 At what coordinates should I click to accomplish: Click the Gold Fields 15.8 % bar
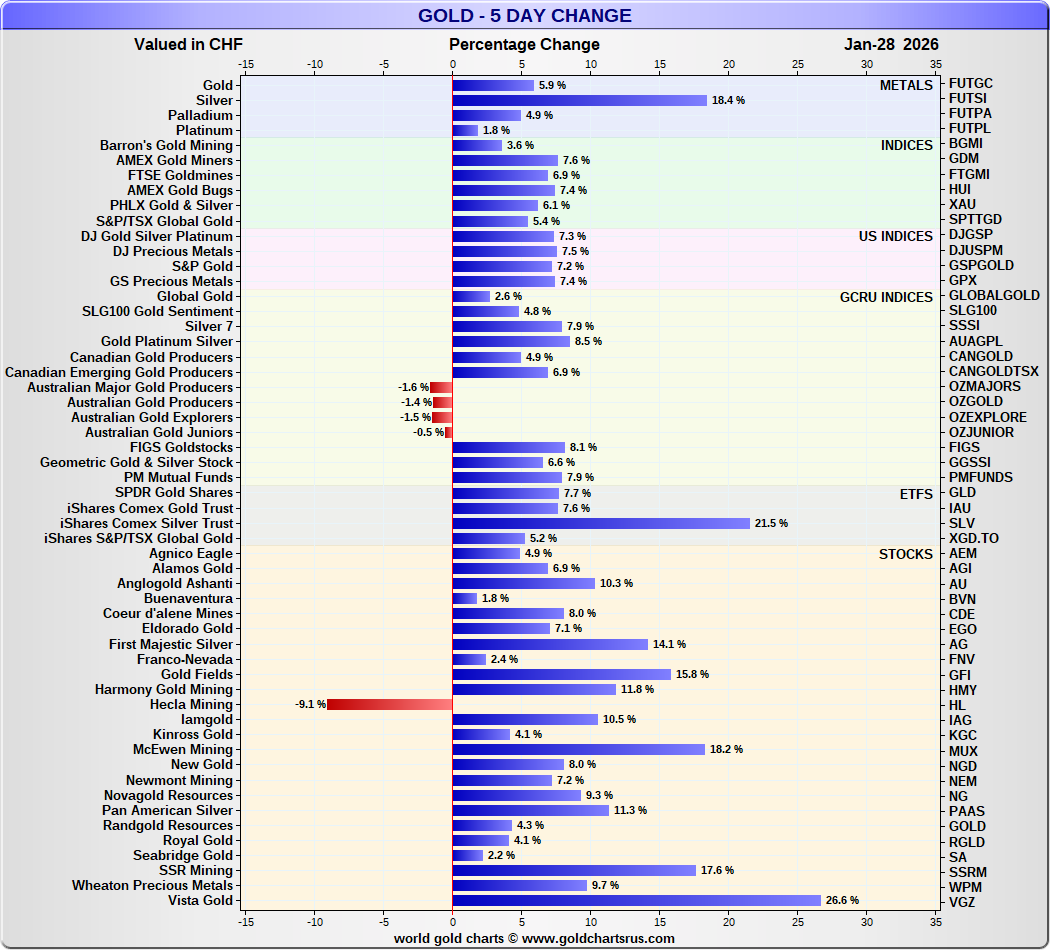[x=561, y=674]
